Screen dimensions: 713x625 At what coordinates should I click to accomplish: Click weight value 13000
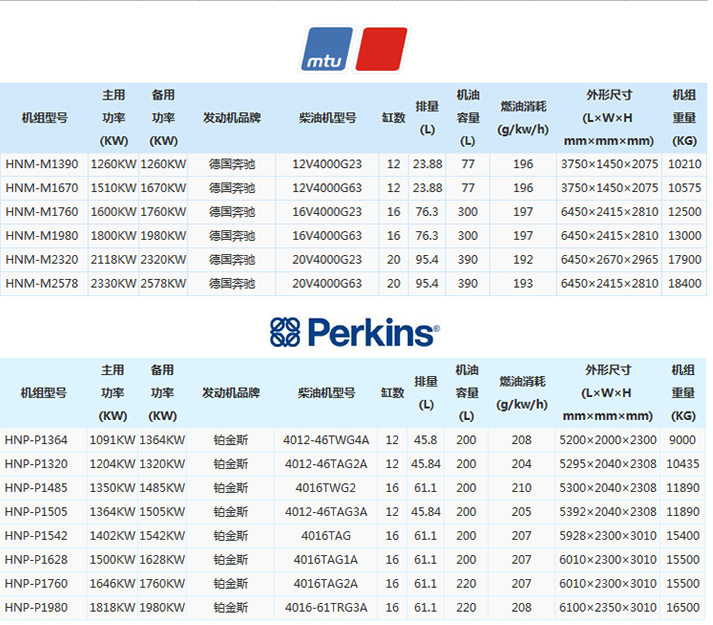point(684,236)
